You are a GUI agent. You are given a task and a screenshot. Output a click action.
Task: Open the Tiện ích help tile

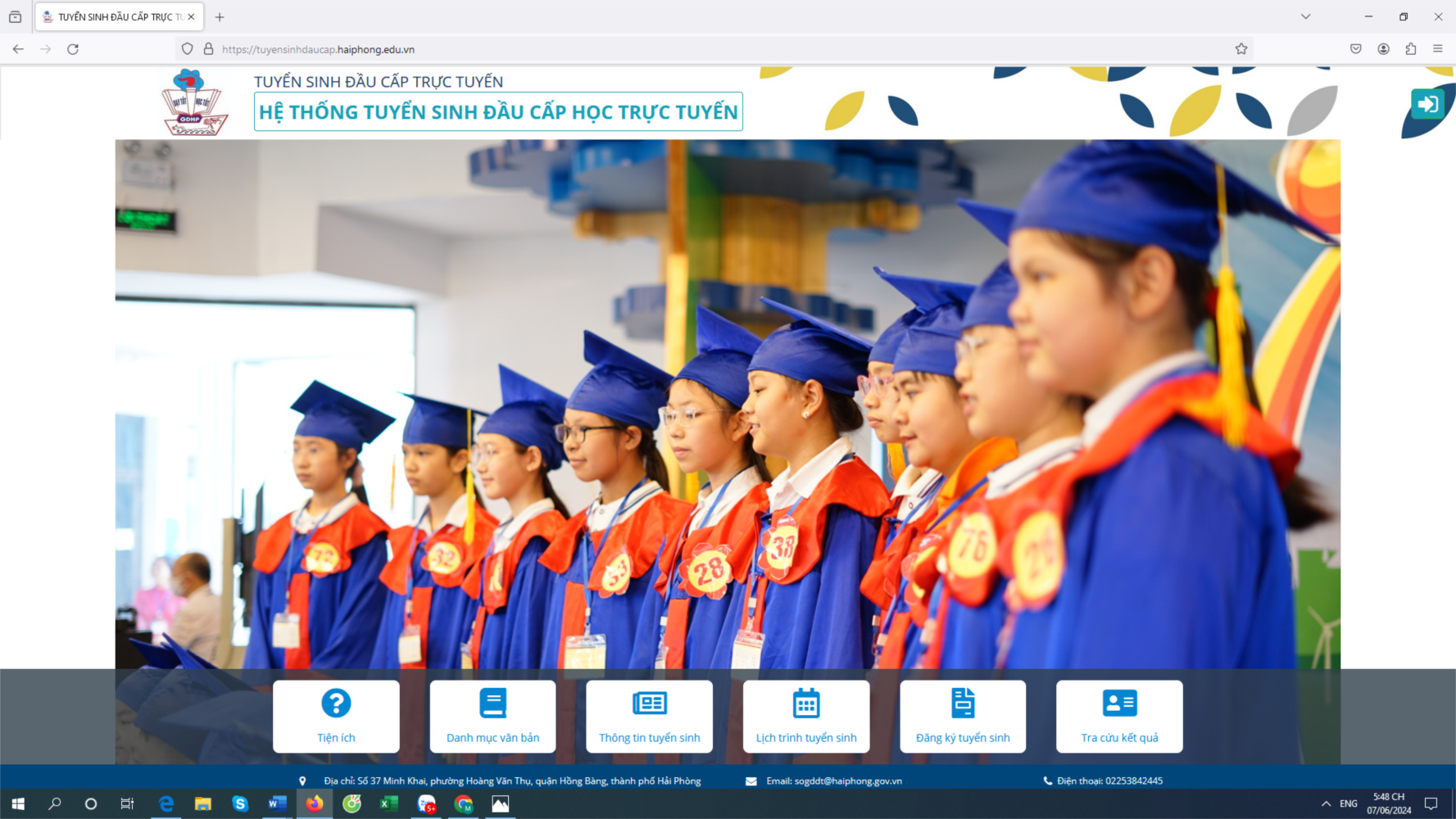pos(336,716)
